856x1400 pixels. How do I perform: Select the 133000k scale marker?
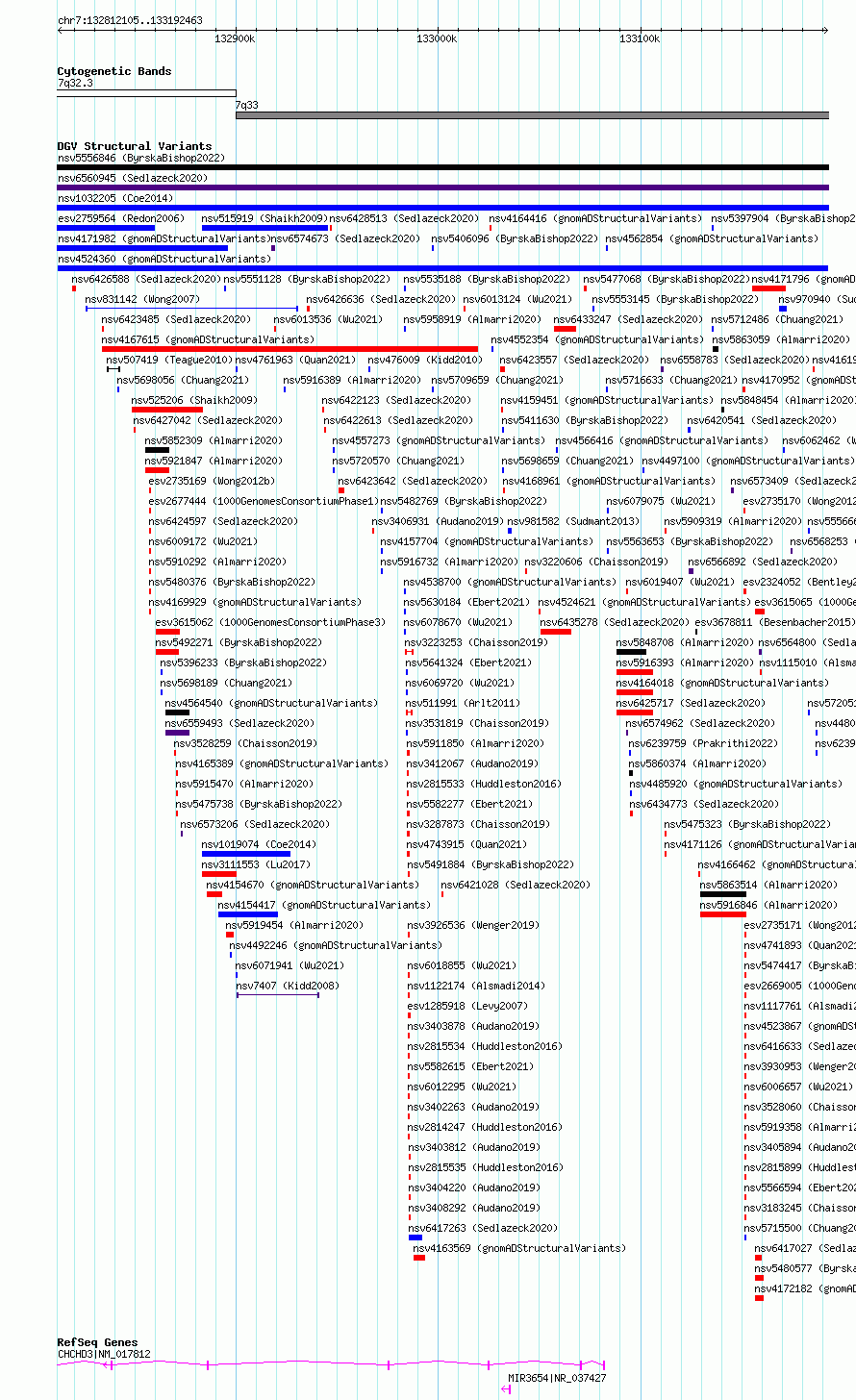tap(437, 38)
